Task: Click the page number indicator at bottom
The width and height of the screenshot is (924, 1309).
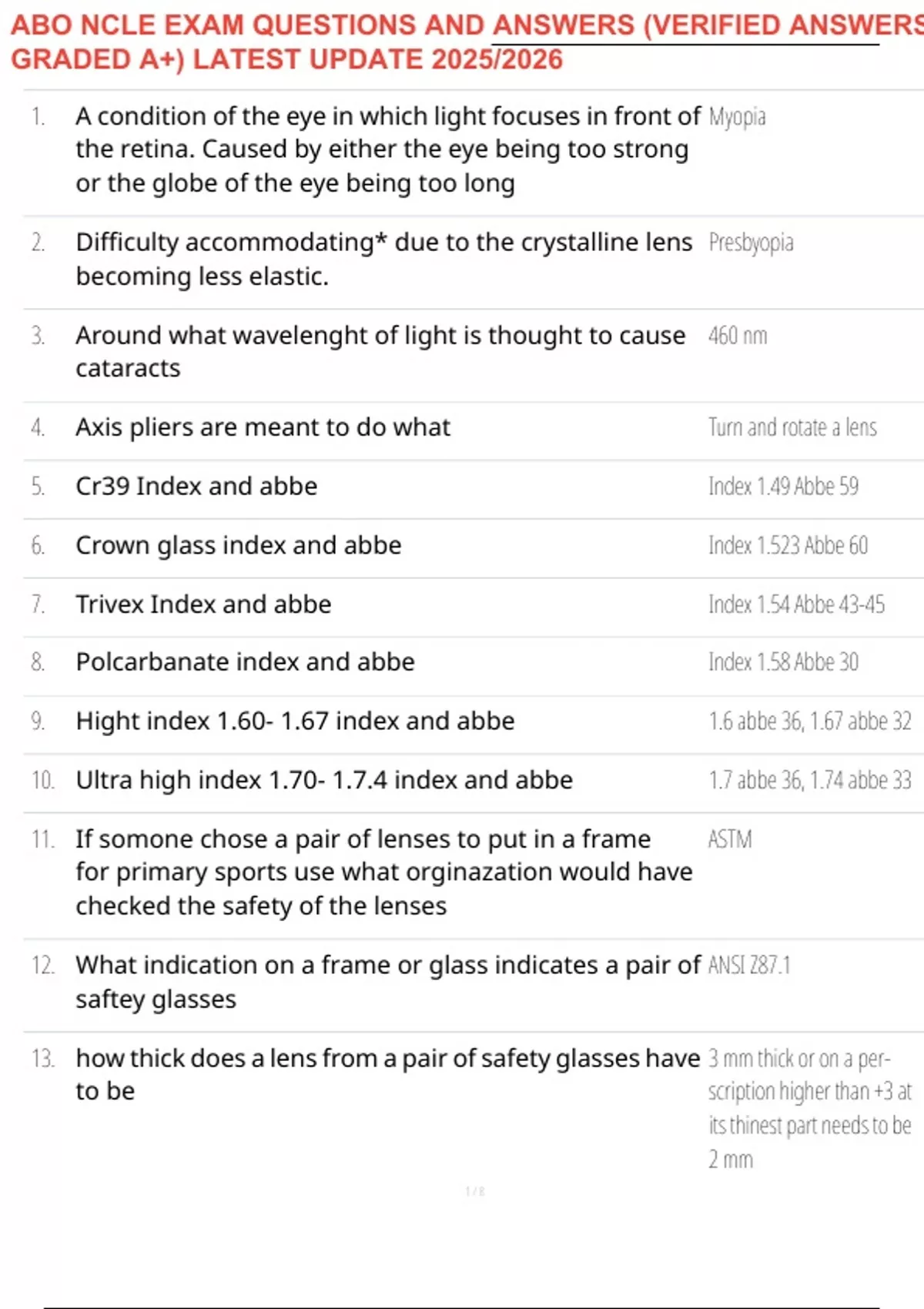Action: (474, 1192)
